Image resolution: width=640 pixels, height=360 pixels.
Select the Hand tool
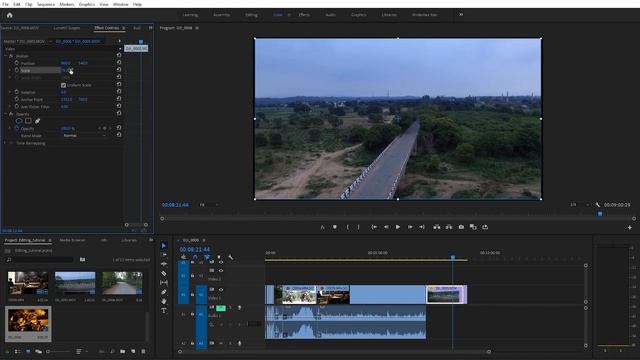(164, 301)
